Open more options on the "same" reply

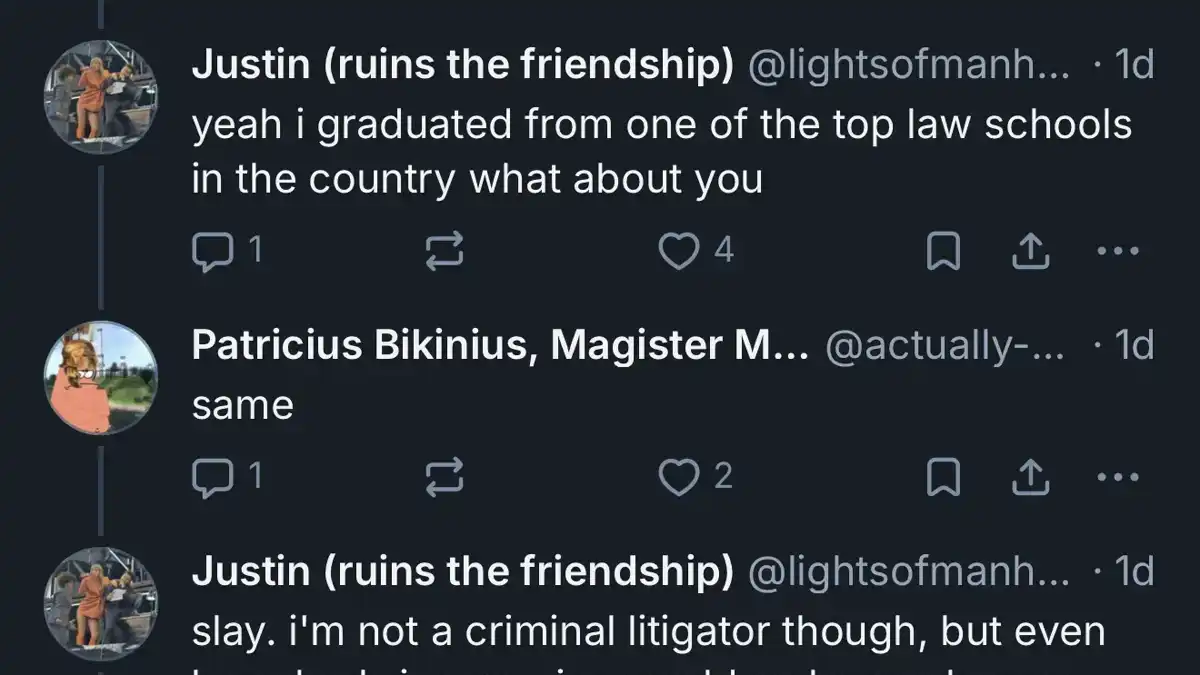[x=1118, y=478]
